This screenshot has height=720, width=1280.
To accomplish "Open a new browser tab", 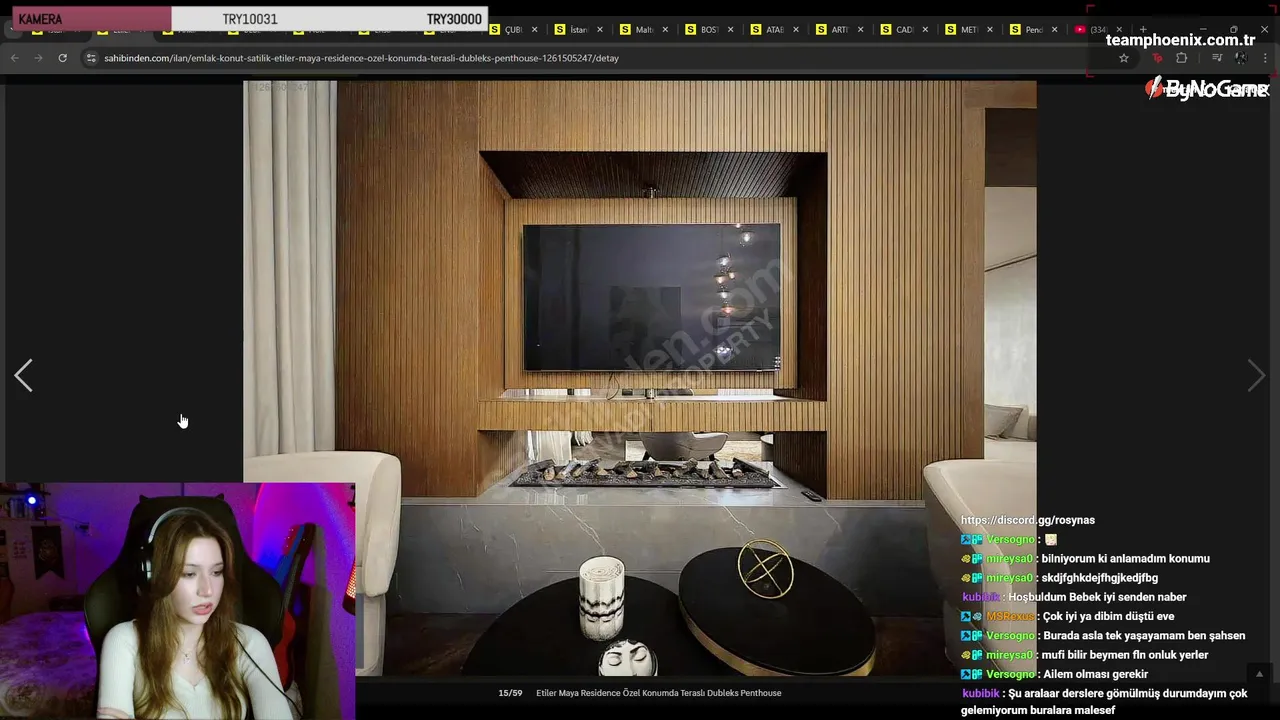I will pos(1143,30).
